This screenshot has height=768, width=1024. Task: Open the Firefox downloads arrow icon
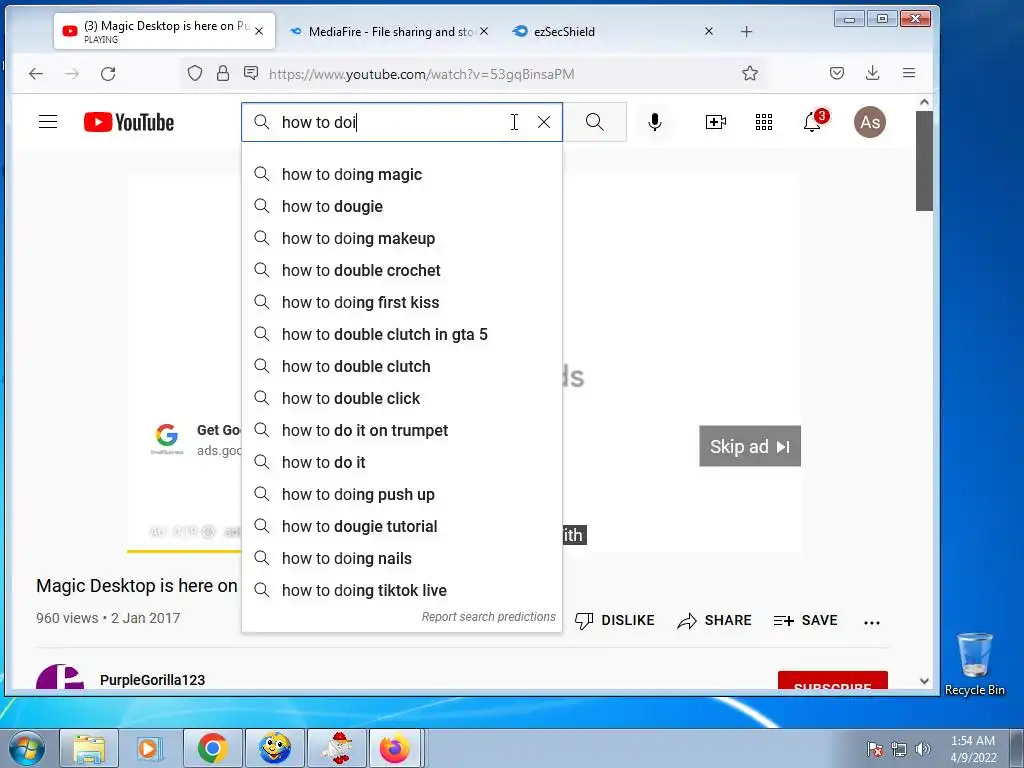pyautogui.click(x=872, y=73)
